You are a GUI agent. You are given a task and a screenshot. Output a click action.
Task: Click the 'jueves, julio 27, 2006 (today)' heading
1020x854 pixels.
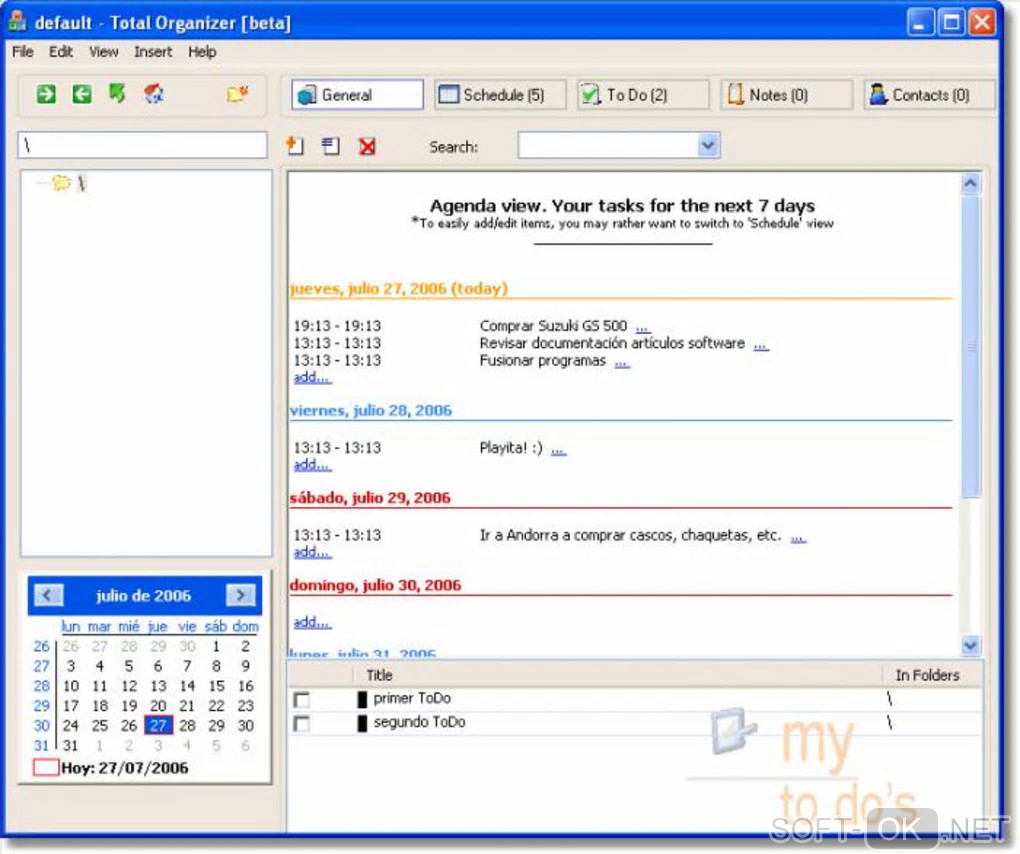pyautogui.click(x=399, y=288)
